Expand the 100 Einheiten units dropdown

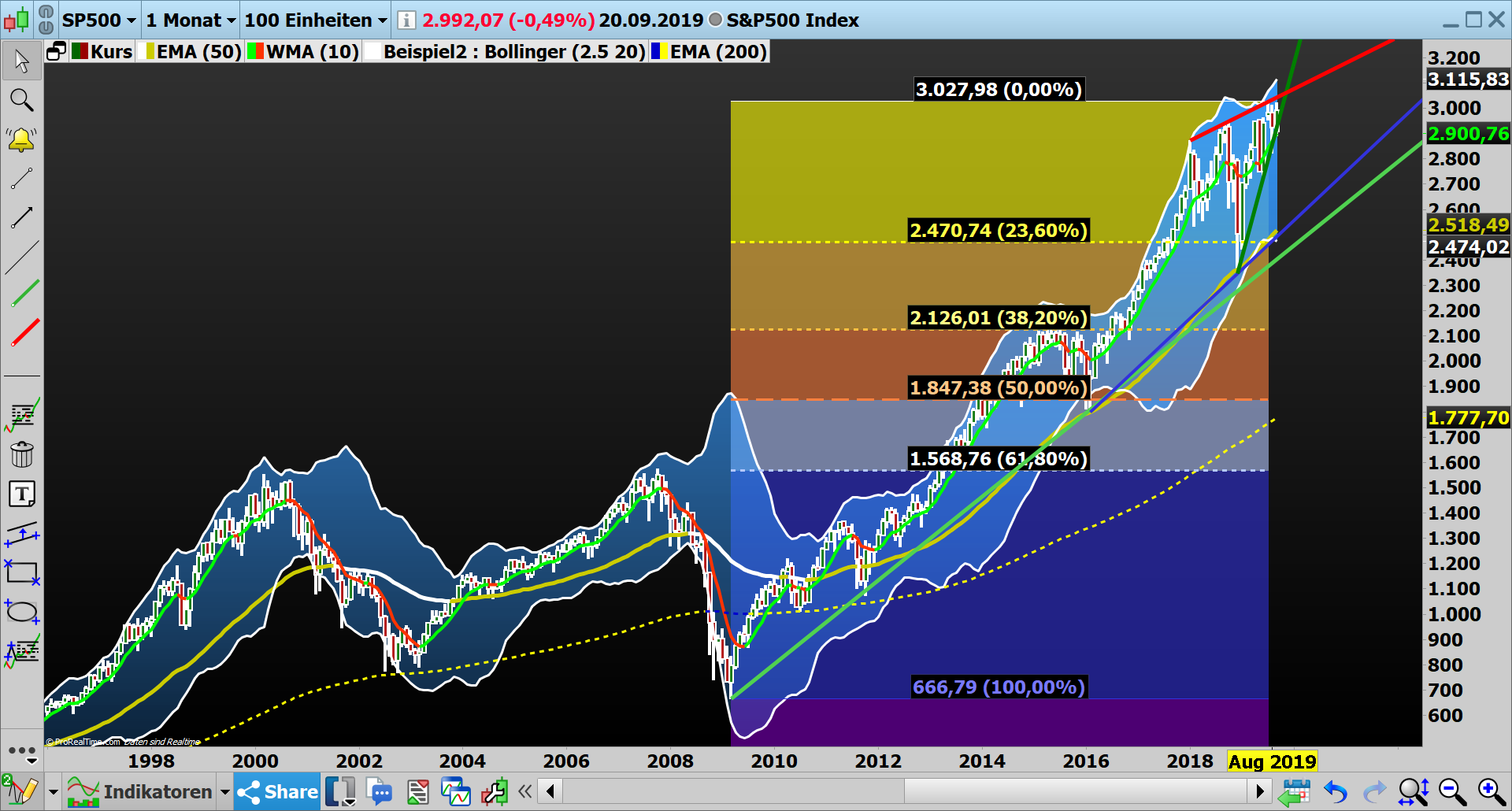(x=313, y=20)
